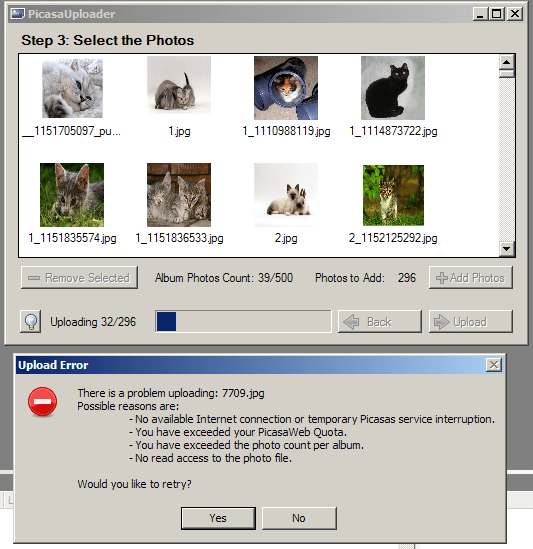The width and height of the screenshot is (533, 549).
Task: Click the filename label 2.jpg
Action: point(286,238)
